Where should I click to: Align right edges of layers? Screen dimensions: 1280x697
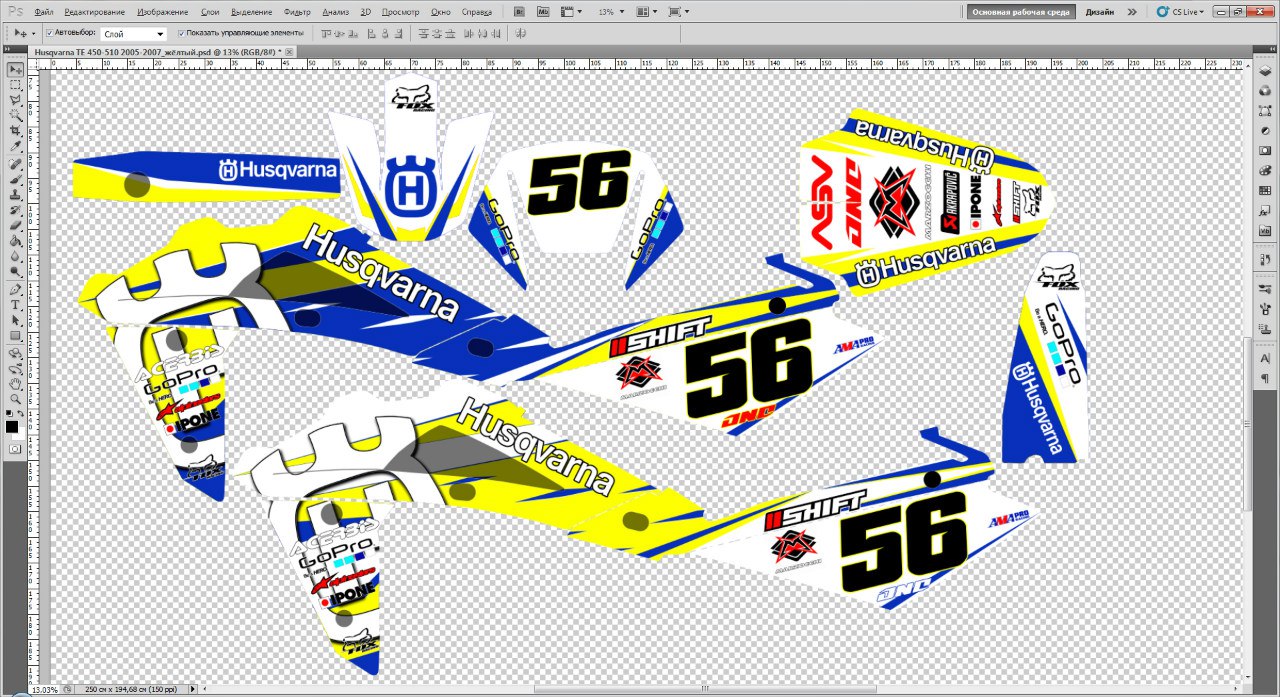(x=398, y=34)
